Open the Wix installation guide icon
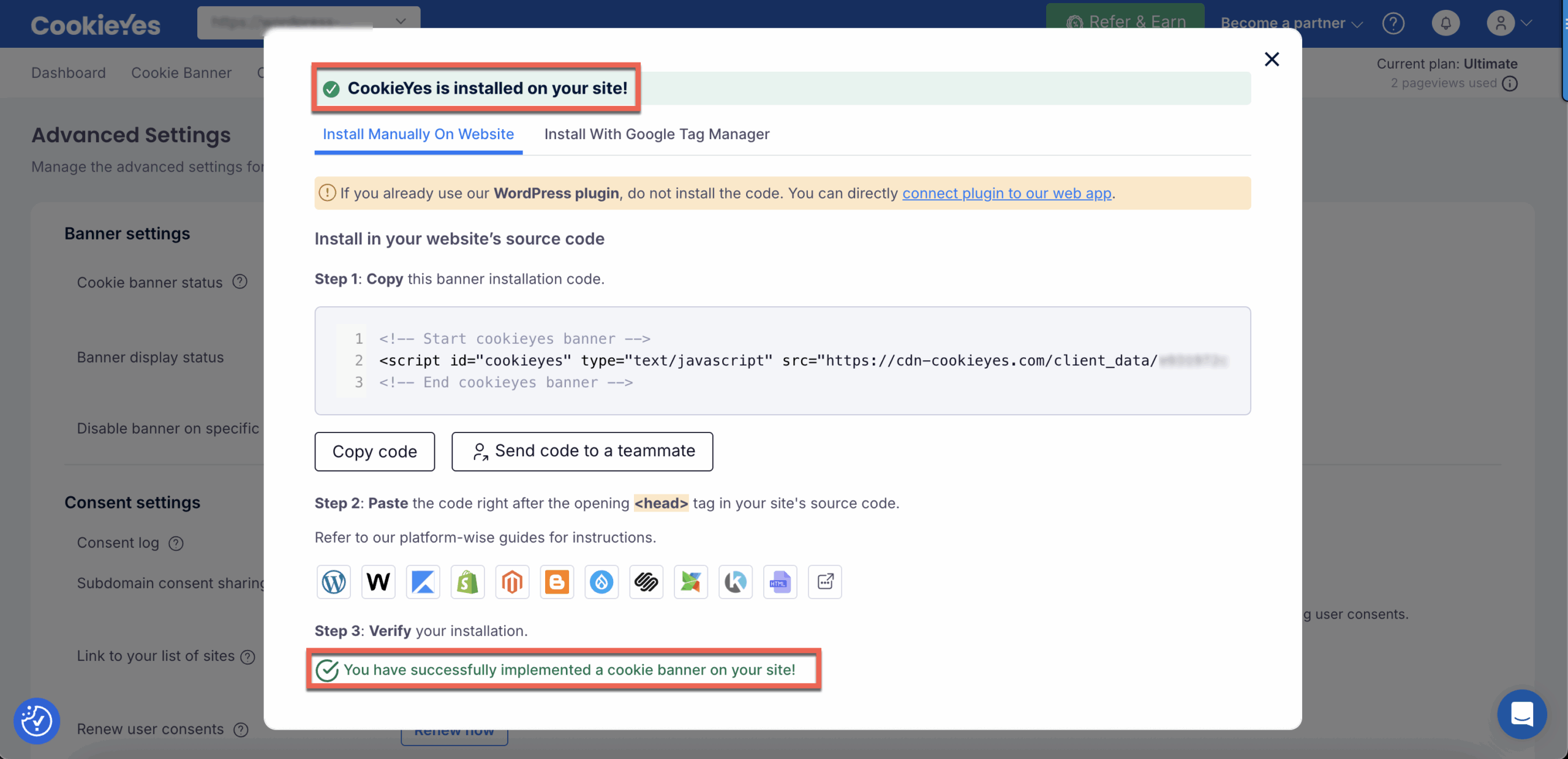 (379, 581)
